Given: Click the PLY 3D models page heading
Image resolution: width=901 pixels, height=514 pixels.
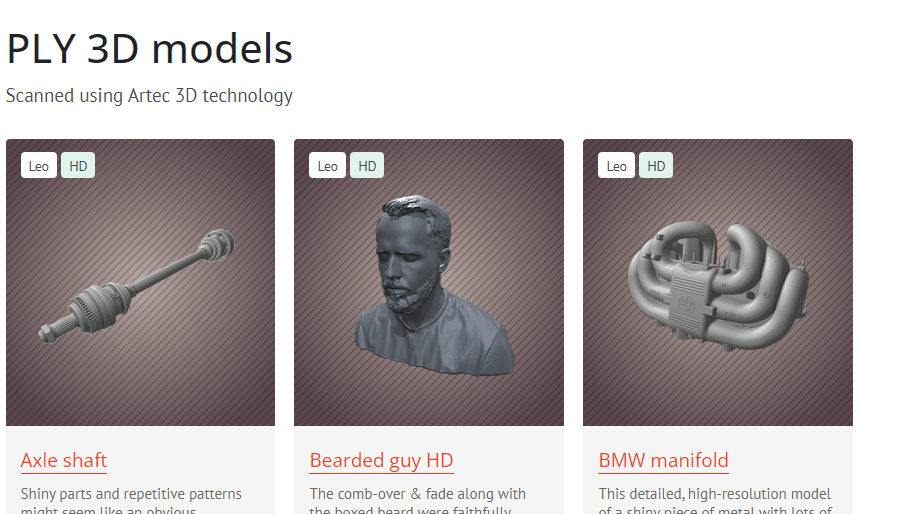Looking at the screenshot, I should point(149,49).
